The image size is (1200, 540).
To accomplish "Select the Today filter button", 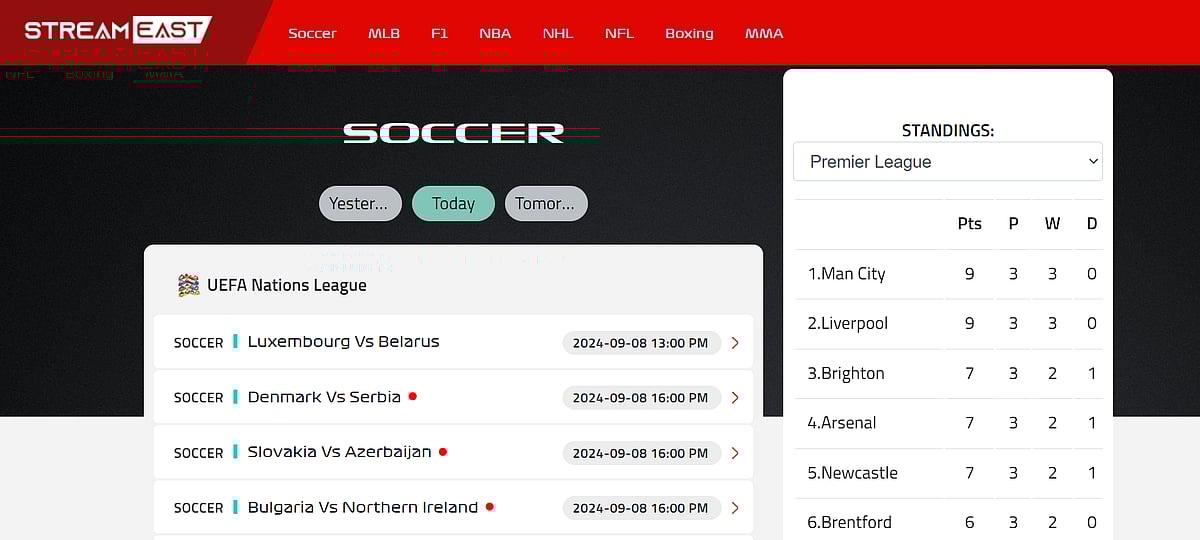I will [453, 204].
